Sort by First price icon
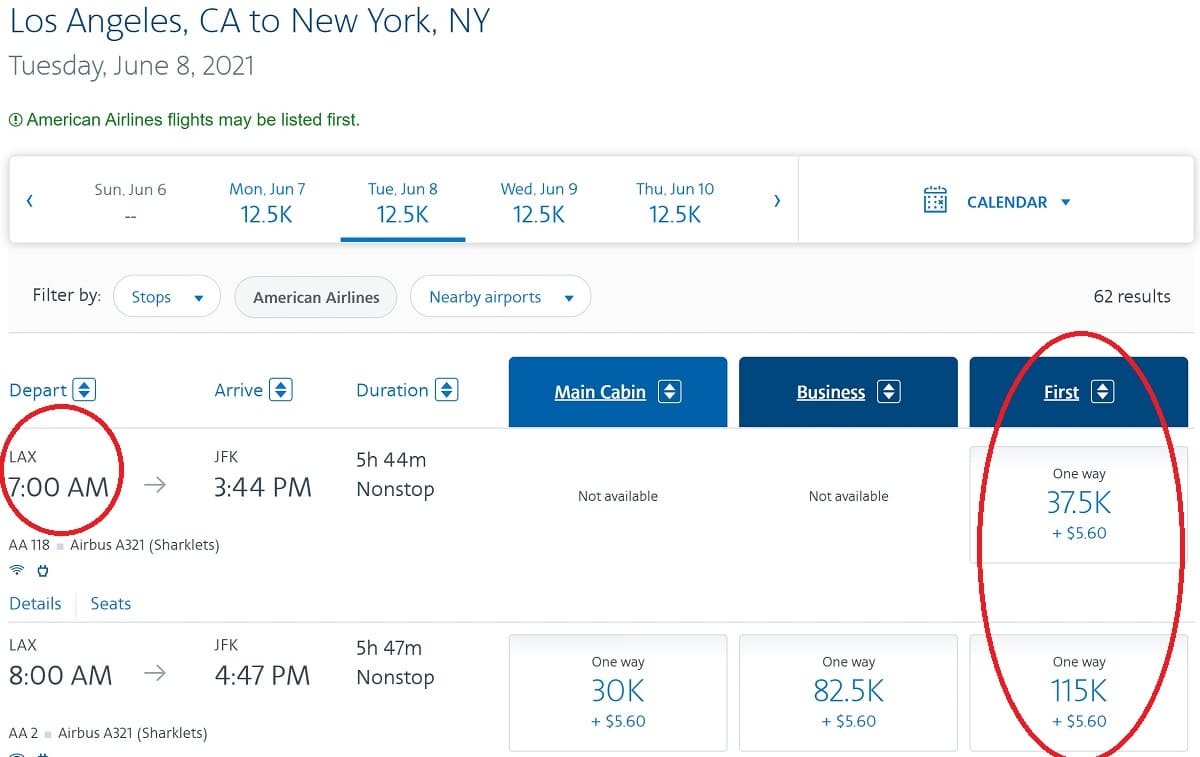The image size is (1200, 757). 1102,392
